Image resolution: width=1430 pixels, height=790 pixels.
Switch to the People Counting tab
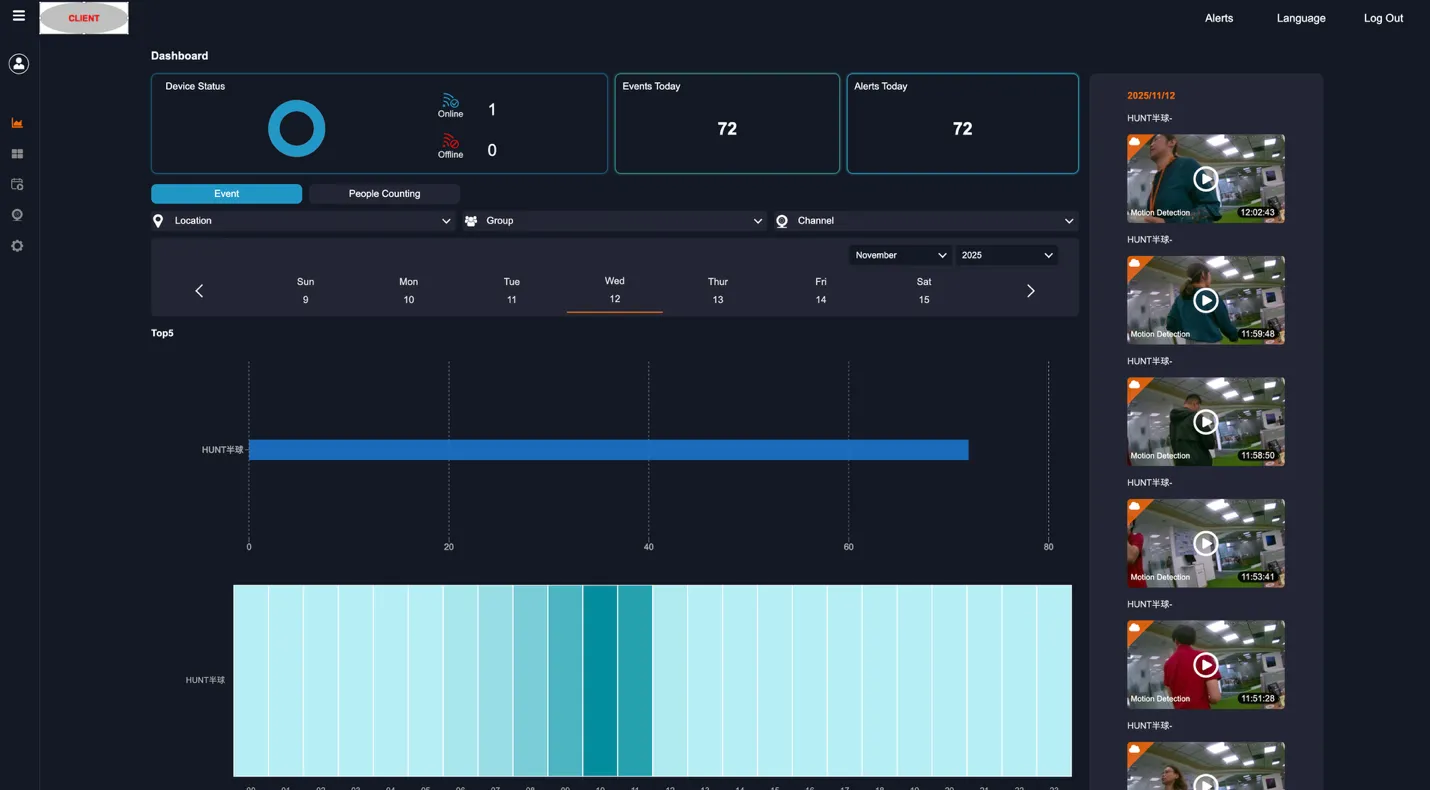tap(384, 193)
